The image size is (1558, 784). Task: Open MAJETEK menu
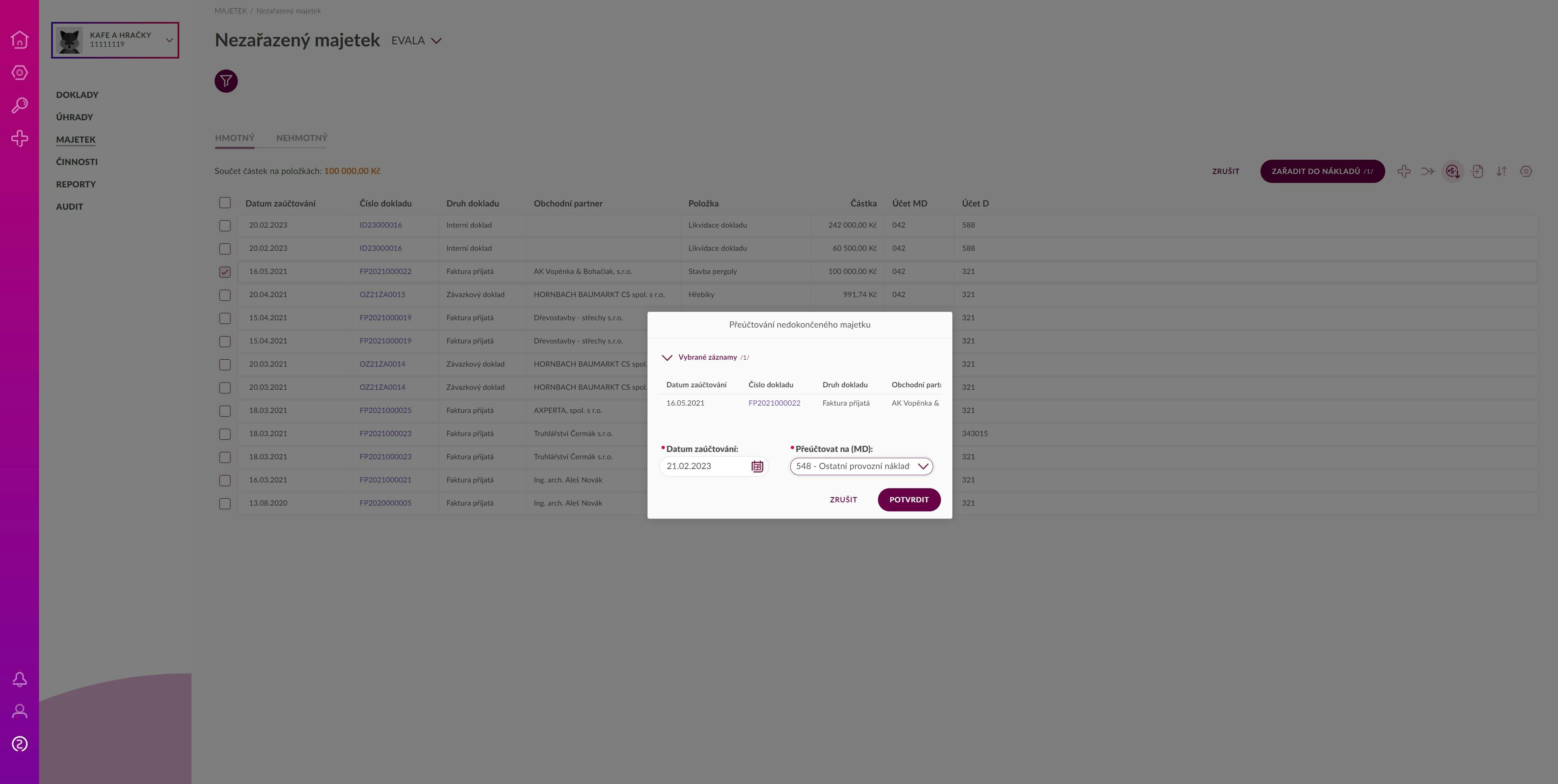pos(76,140)
